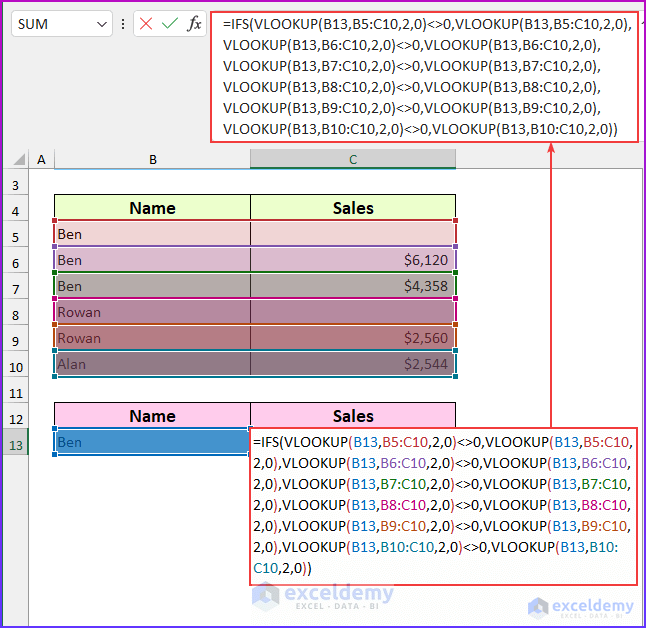Select column A header
The width and height of the screenshot is (646, 628).
[41, 159]
